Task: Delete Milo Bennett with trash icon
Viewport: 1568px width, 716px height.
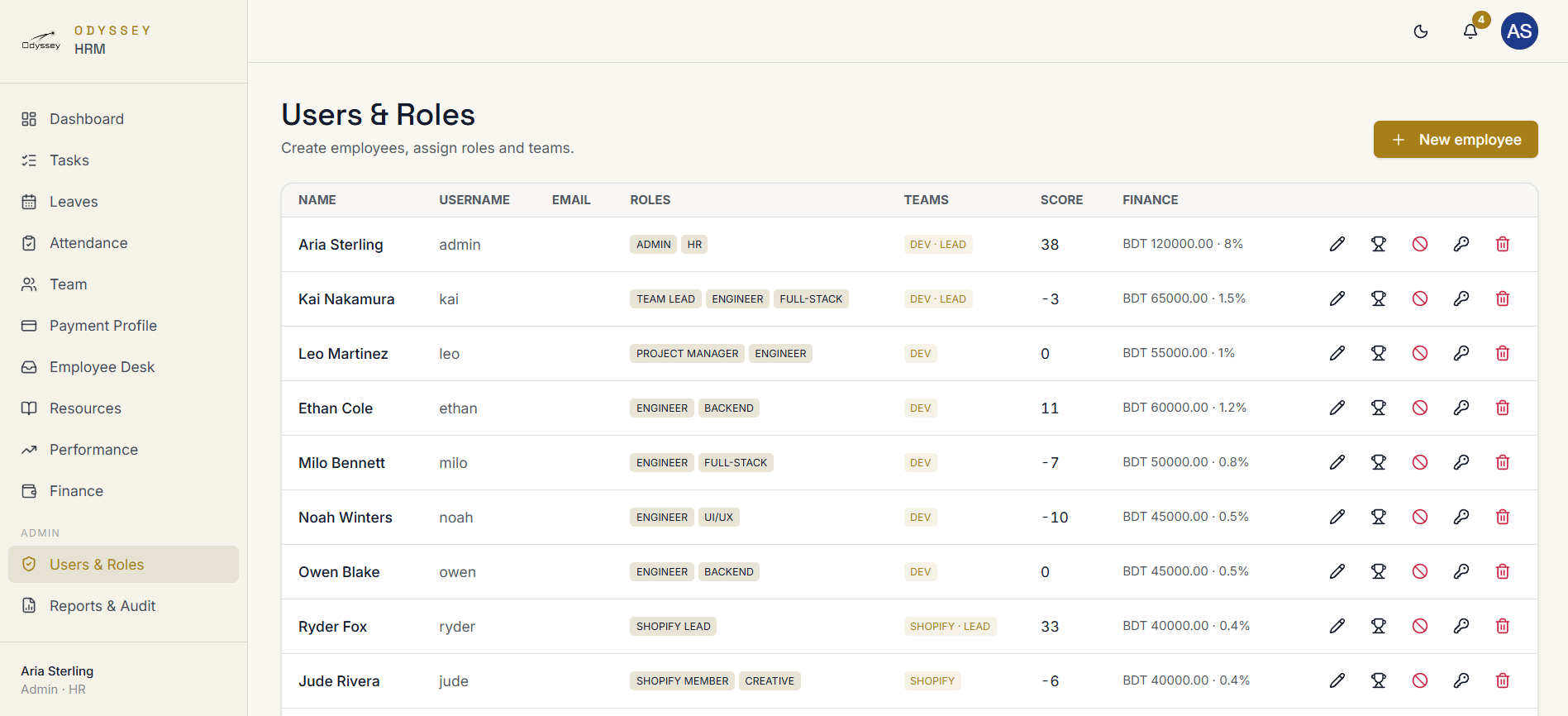Action: [x=1503, y=462]
